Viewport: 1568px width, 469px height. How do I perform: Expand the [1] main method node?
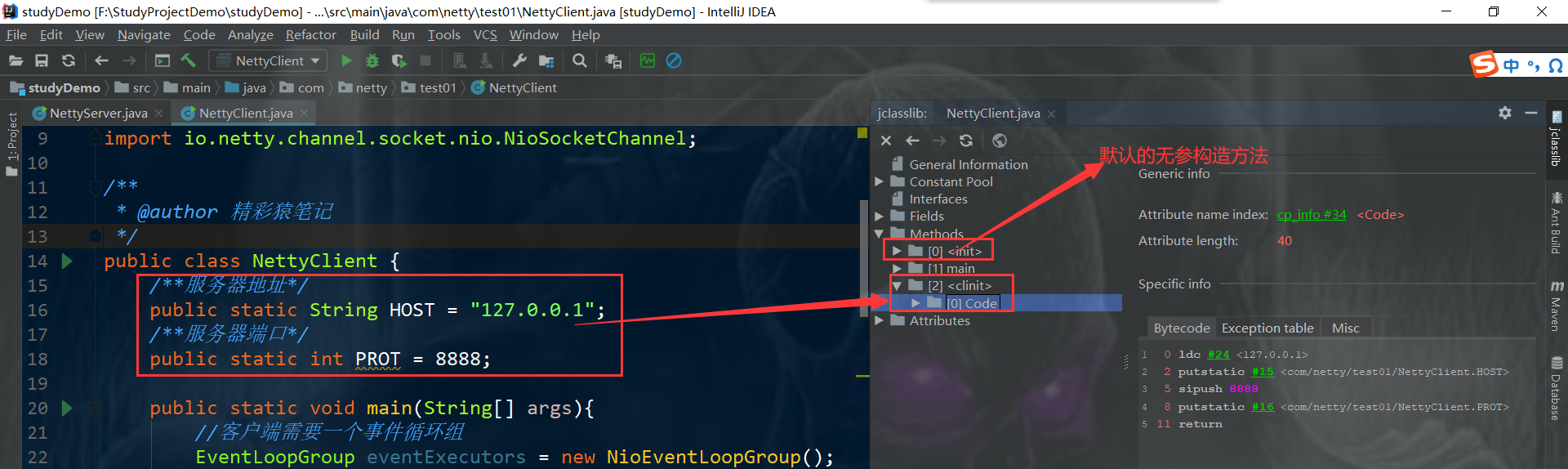(x=897, y=268)
